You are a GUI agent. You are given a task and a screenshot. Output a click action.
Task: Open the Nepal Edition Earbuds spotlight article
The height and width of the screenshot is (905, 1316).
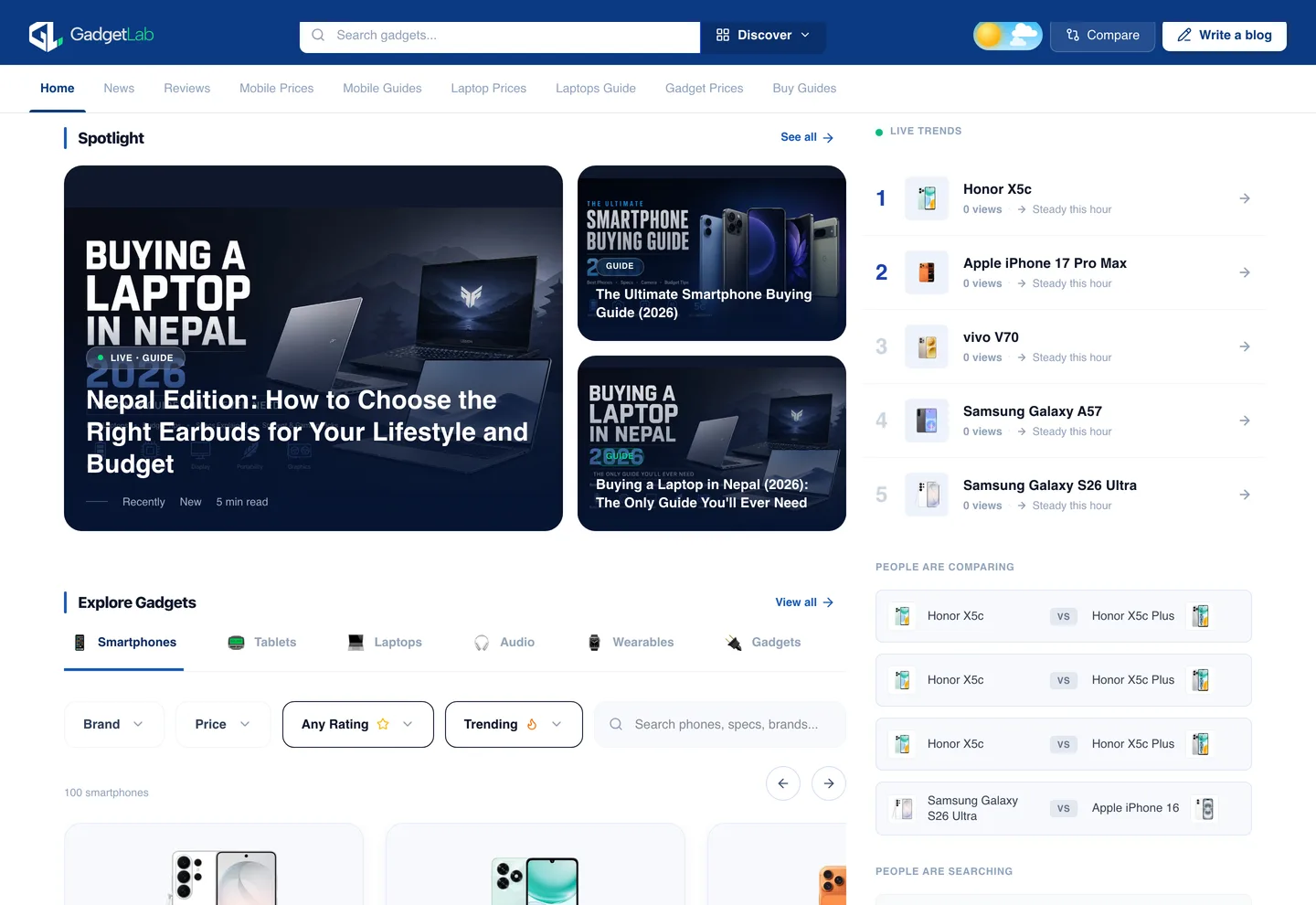(313, 348)
